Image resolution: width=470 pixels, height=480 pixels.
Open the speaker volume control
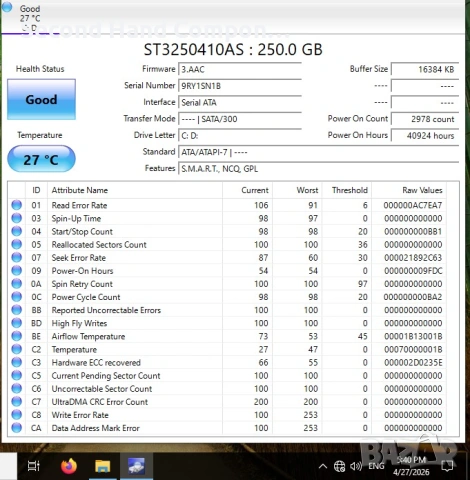tap(356, 466)
